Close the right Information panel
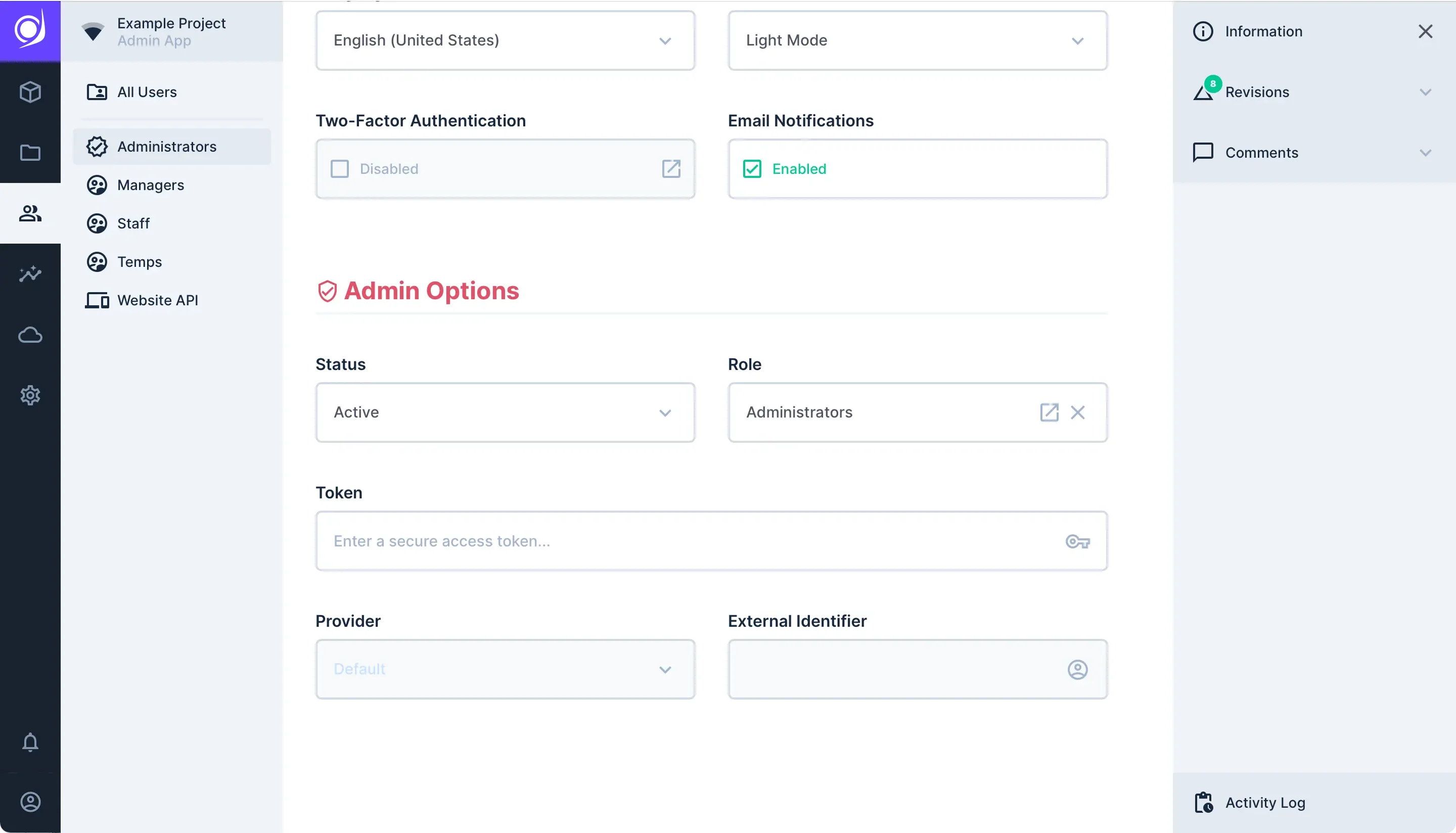Viewport: 1456px width, 833px height. pyautogui.click(x=1425, y=31)
